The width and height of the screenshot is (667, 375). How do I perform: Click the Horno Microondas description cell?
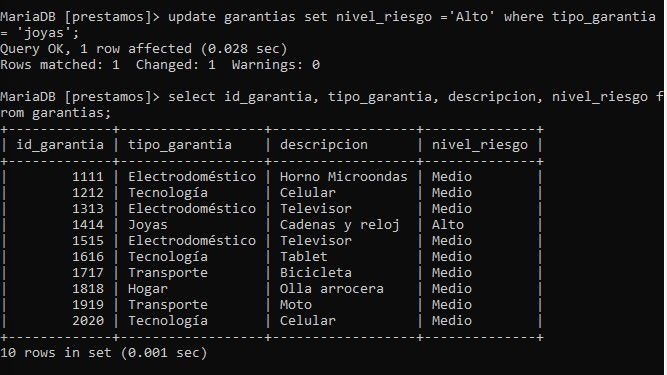(x=344, y=177)
